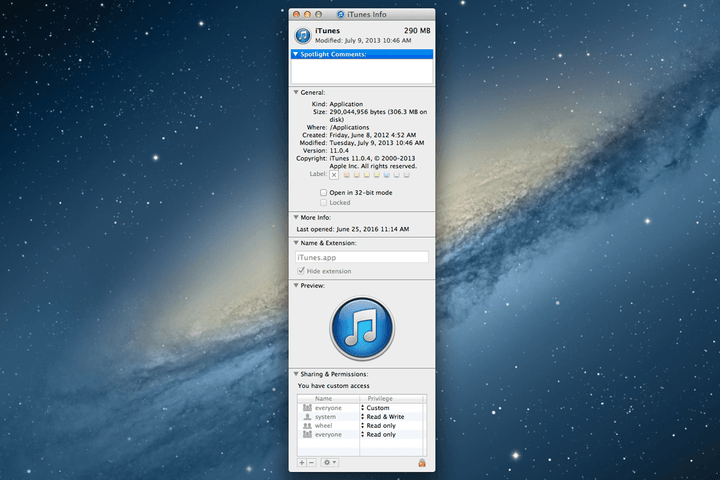
Task: Open Read only privilege popup for wheel
Action: pos(378,426)
